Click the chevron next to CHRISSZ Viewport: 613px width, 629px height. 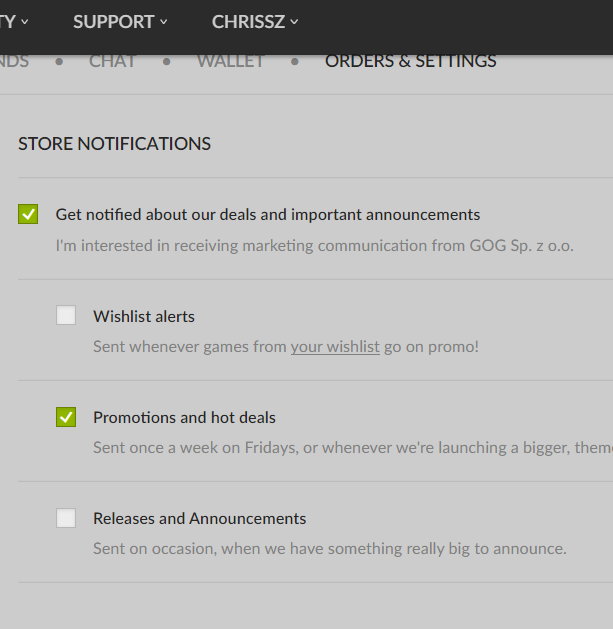[294, 22]
